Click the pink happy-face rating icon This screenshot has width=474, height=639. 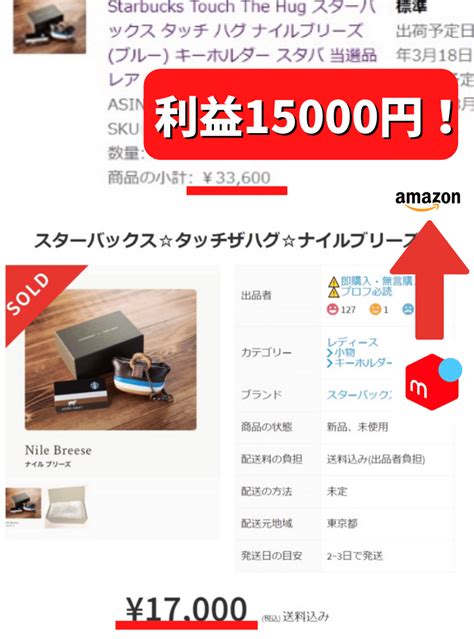(333, 309)
